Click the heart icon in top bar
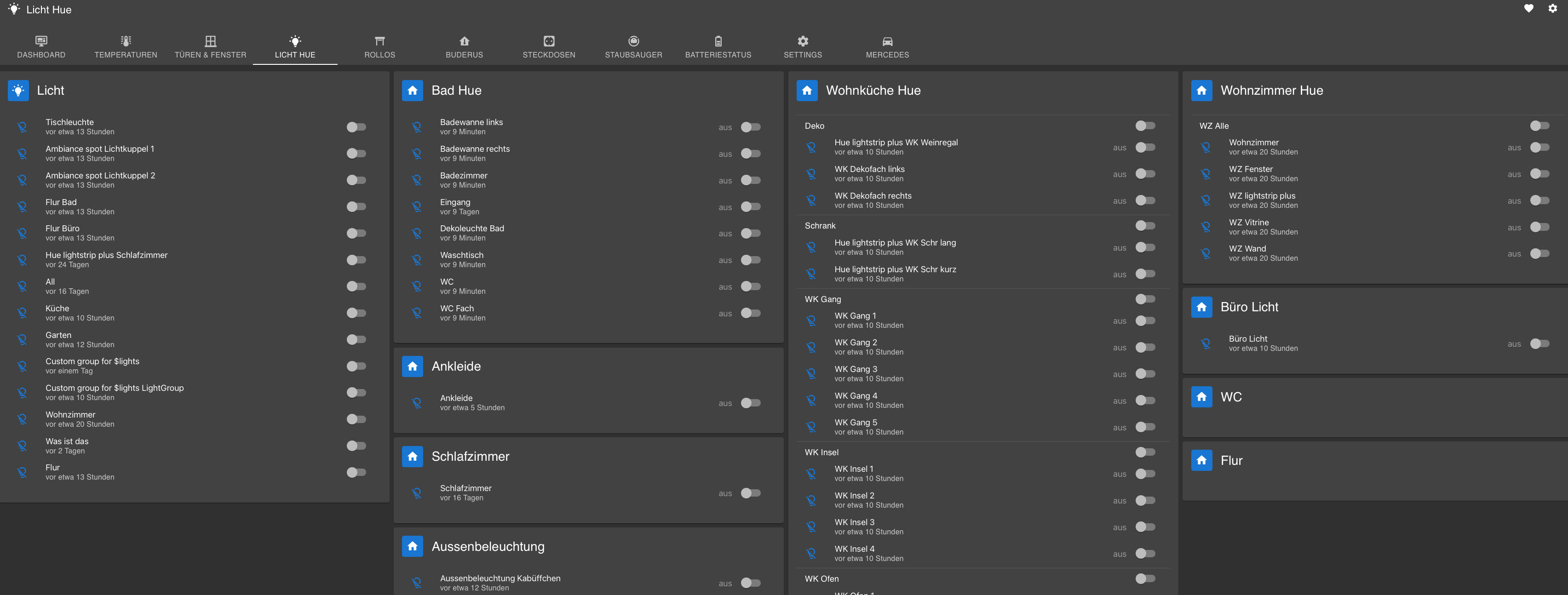Viewport: 1568px width, 595px height. (1528, 9)
